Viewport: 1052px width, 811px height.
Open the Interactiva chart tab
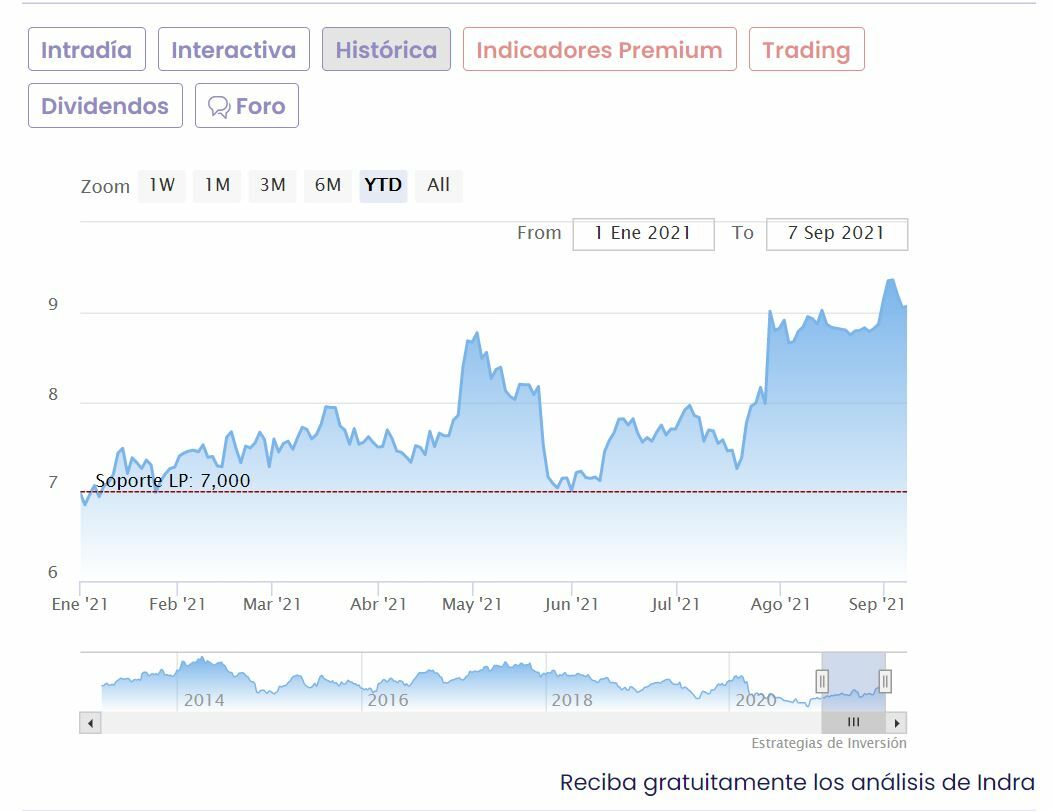pos(233,50)
